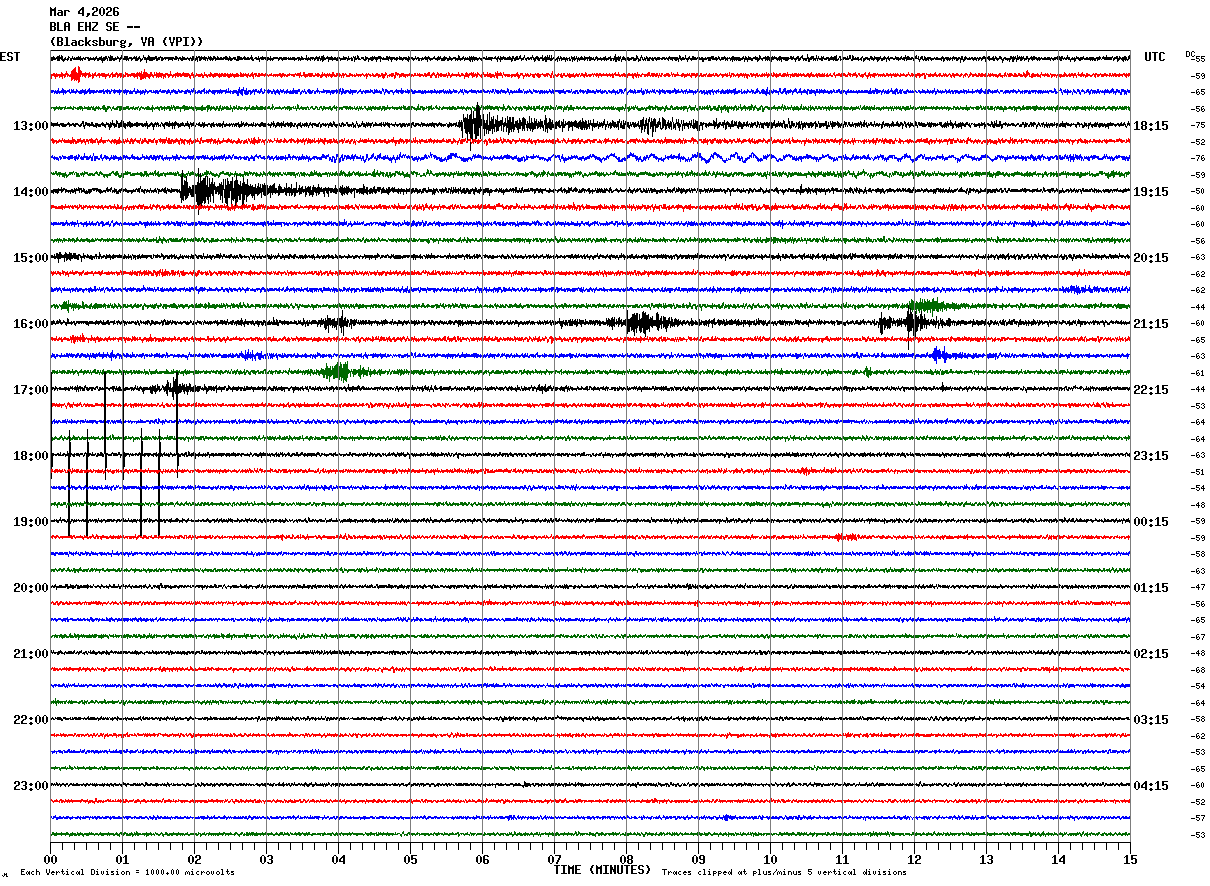1210x886 pixels.
Task: Click the "TIME (MINUTES)" axis title
Action: [602, 870]
